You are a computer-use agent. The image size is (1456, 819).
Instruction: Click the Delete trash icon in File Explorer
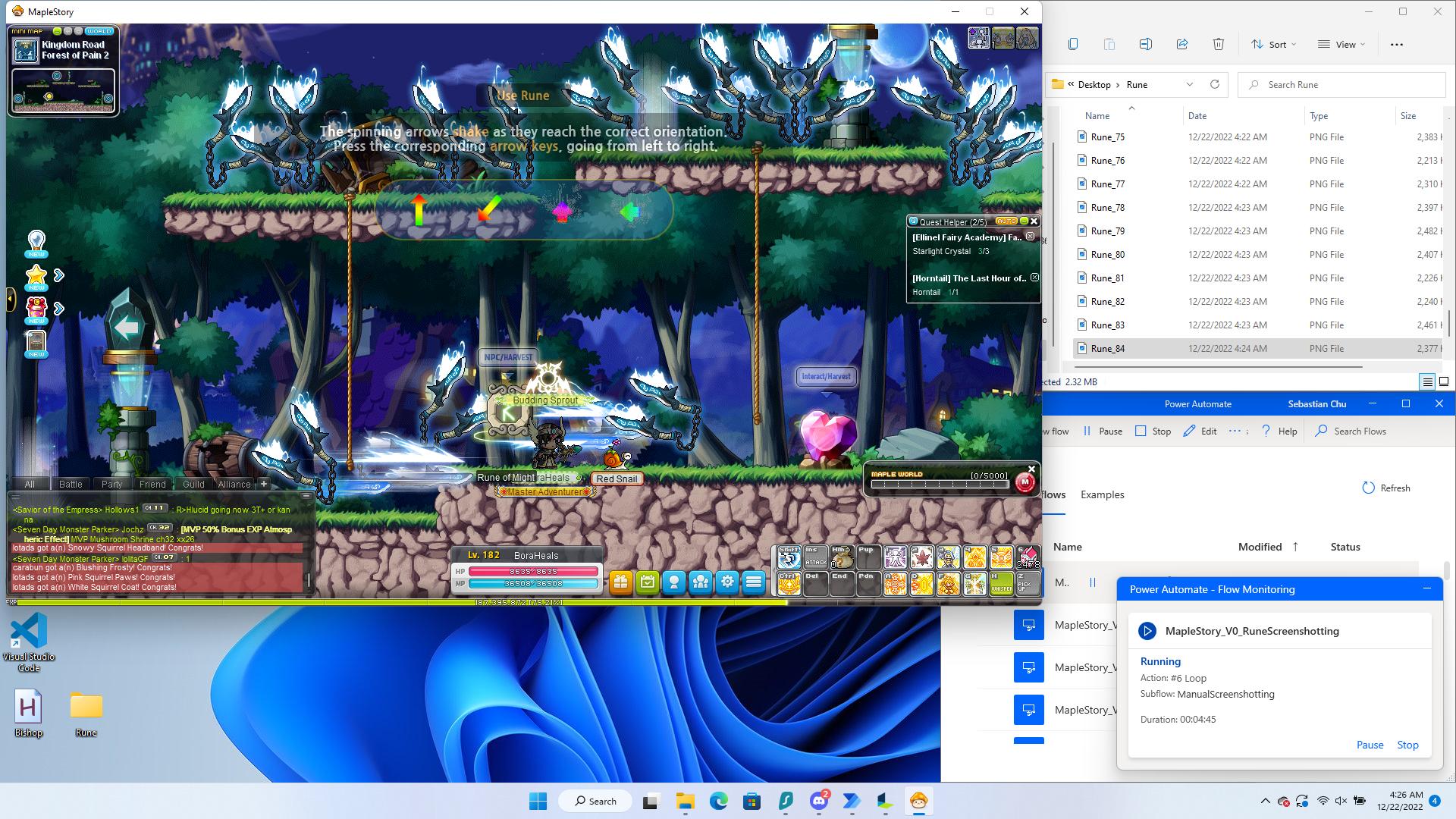pos(1218,44)
